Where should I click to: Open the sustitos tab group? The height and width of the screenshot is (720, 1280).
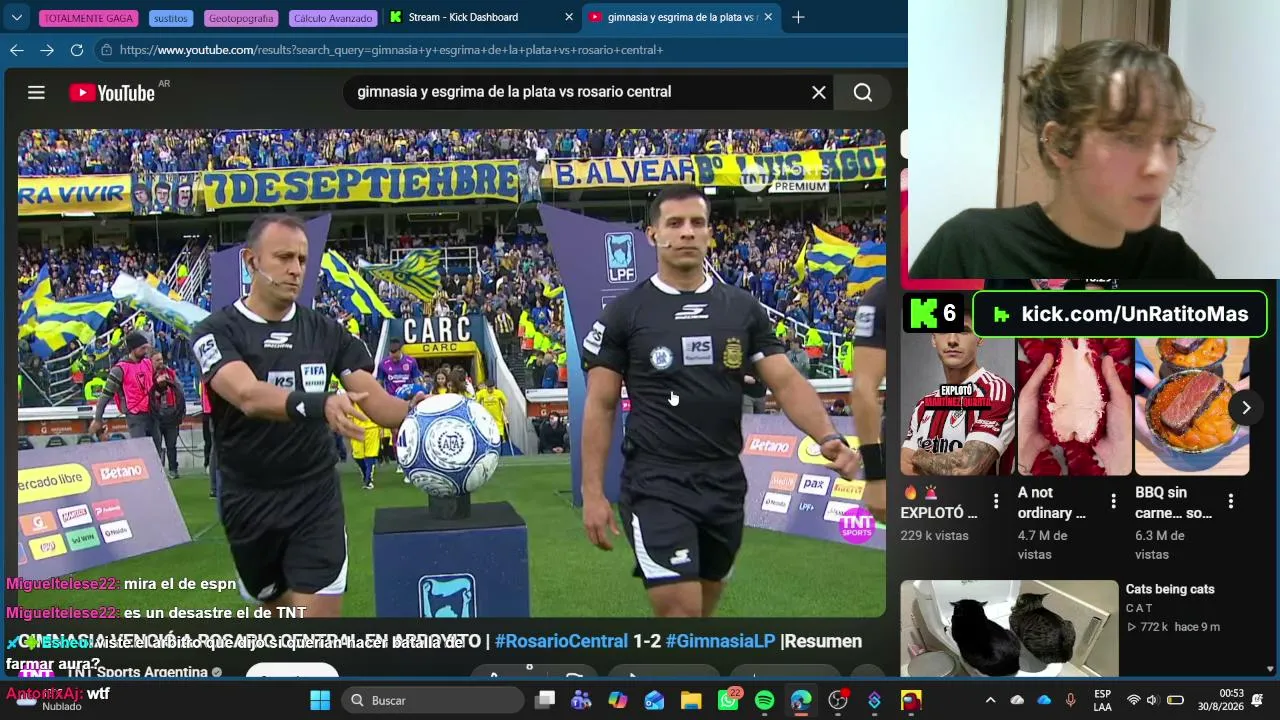pos(171,18)
